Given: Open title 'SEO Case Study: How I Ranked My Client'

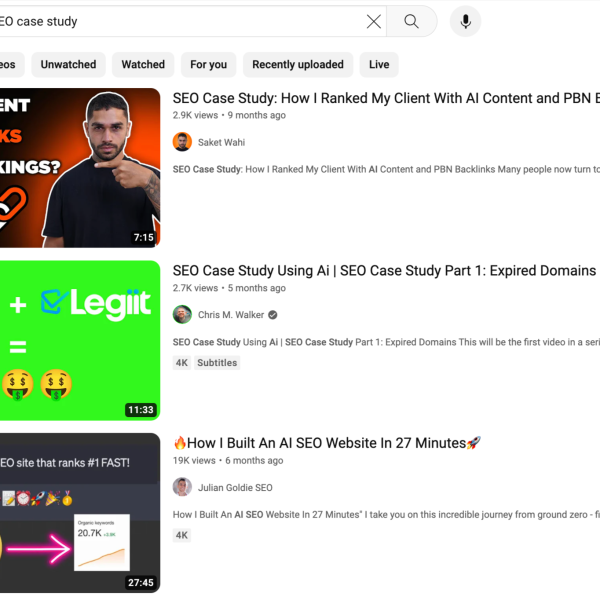Looking at the screenshot, I should coord(386,98).
